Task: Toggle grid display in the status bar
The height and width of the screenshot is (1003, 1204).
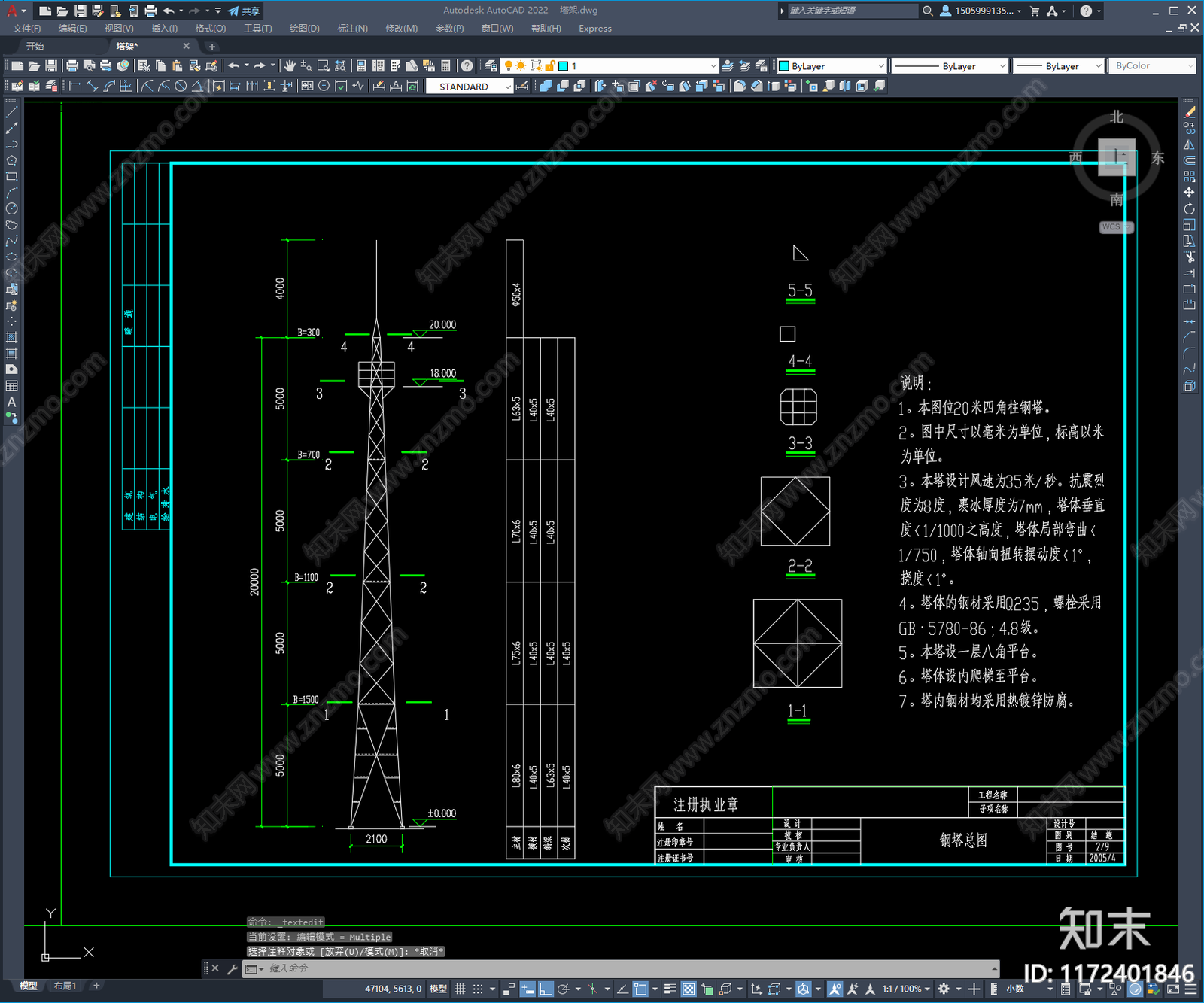Action: (460, 989)
